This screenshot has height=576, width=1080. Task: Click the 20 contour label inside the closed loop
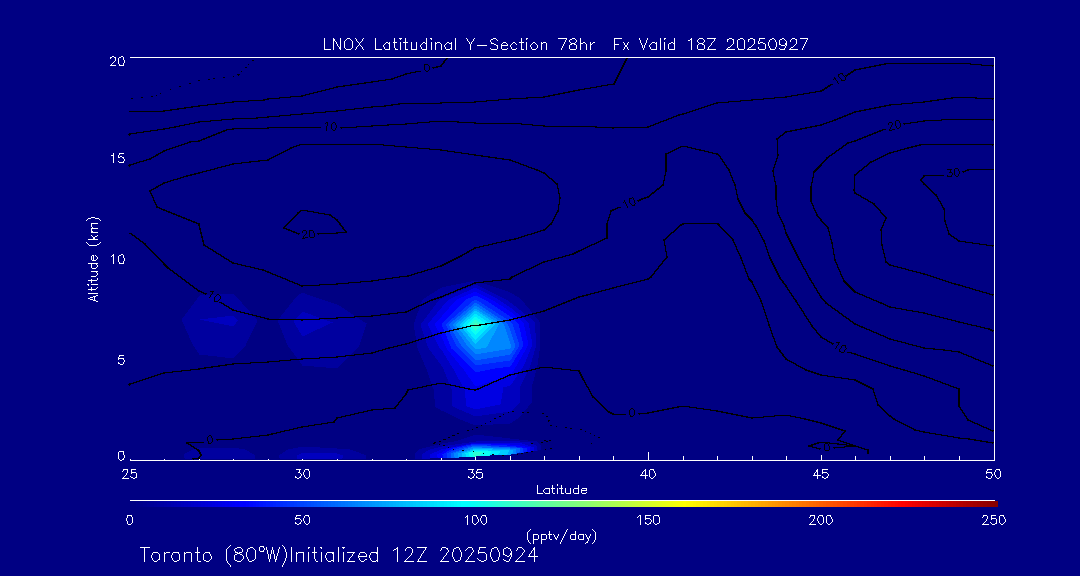tap(308, 234)
